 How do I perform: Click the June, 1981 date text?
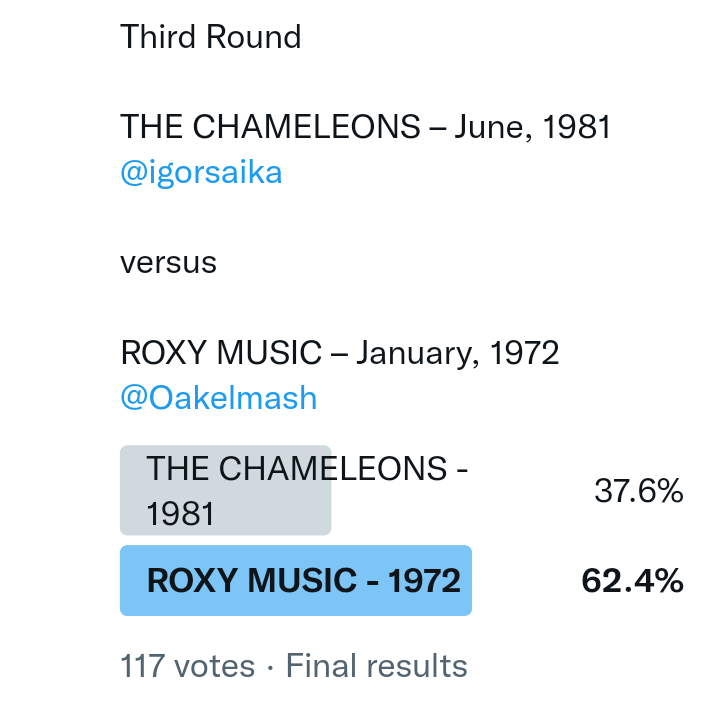[533, 127]
